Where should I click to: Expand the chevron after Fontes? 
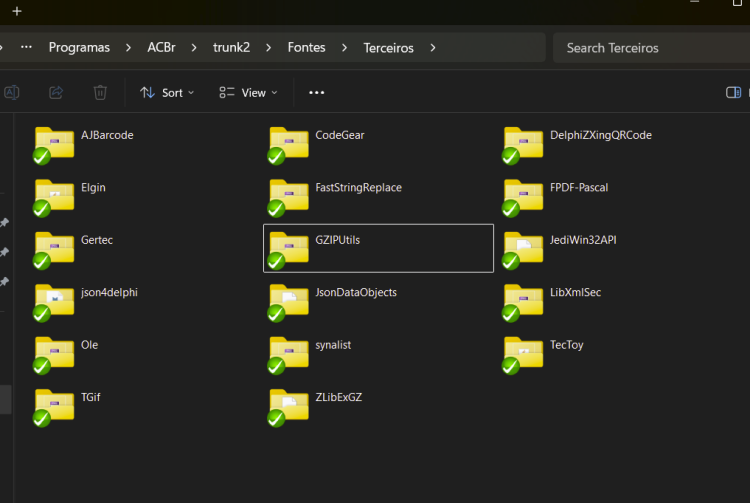point(344,48)
